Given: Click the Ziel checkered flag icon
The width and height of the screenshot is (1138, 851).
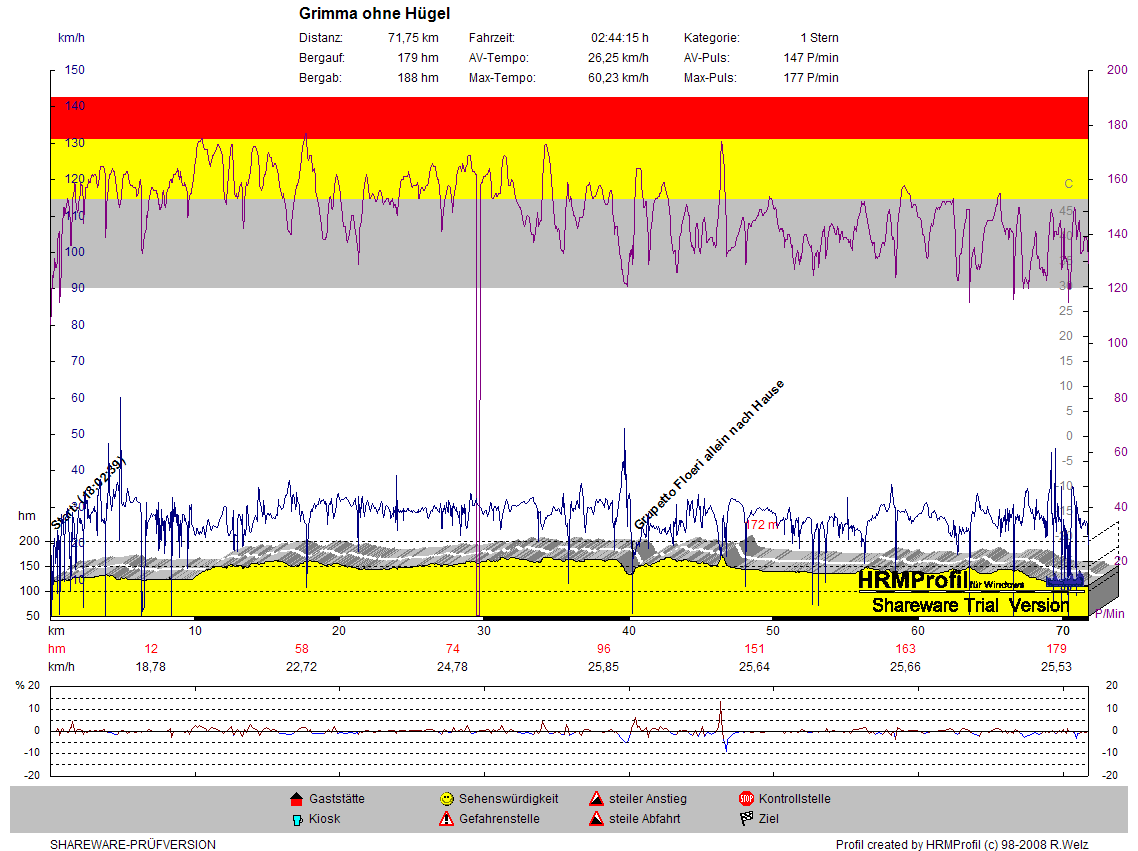Looking at the screenshot, I should tap(746, 819).
